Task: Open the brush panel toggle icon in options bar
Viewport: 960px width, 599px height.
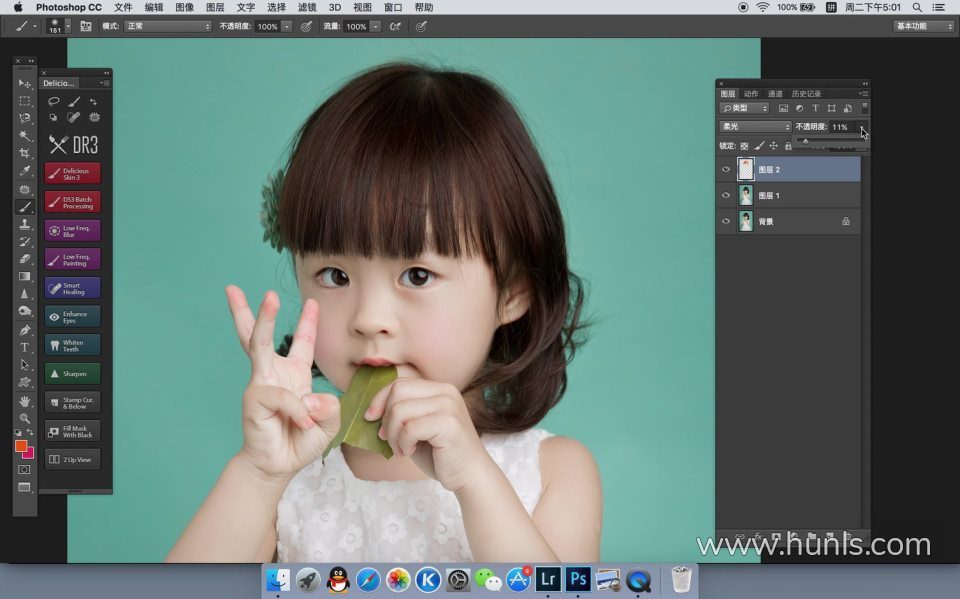Action: tap(86, 26)
